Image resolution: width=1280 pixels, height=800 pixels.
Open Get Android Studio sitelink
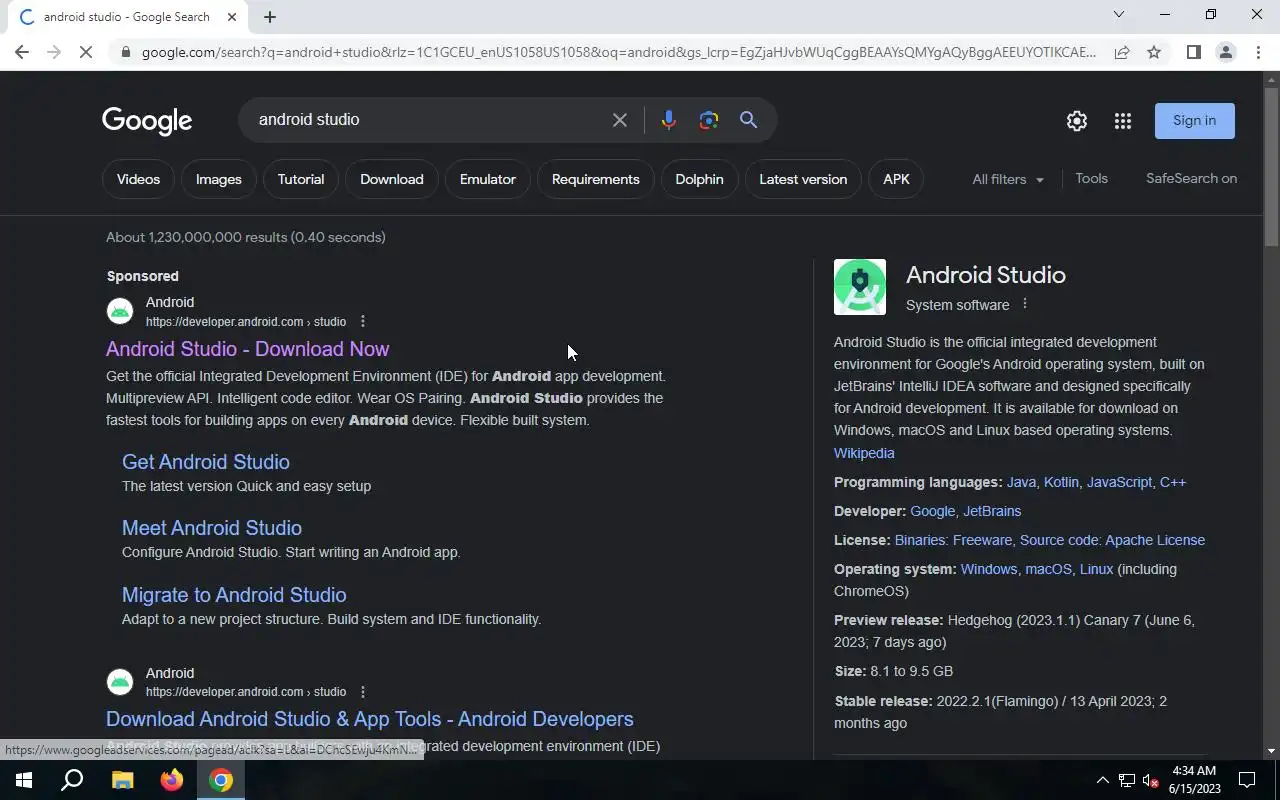pos(206,462)
